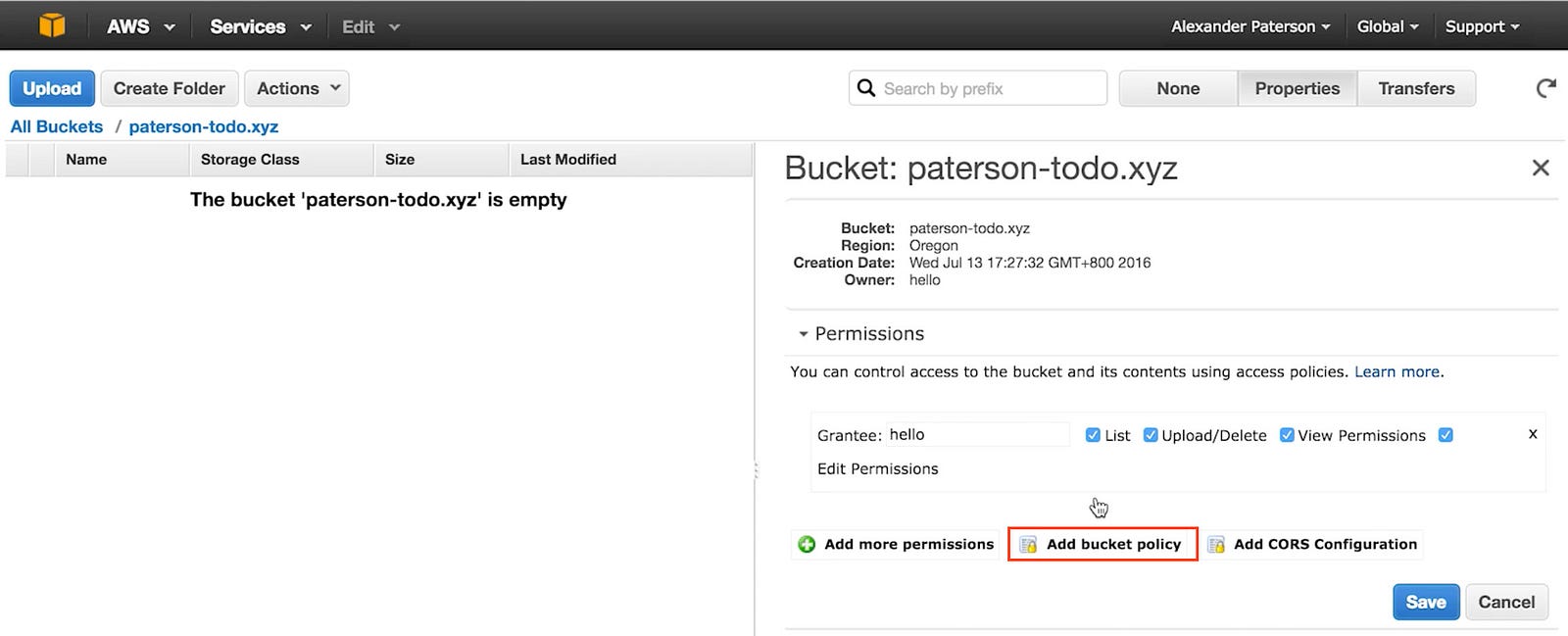Click Add CORS Configuration button
This screenshot has height=636, width=1568.
pyautogui.click(x=1314, y=544)
